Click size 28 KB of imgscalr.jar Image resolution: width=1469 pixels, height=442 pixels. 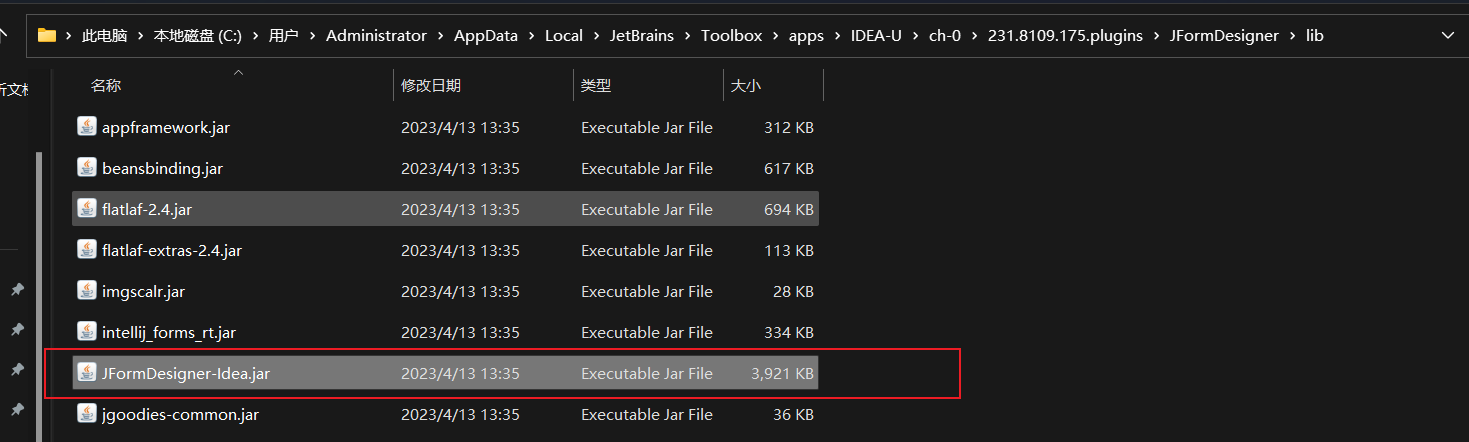[793, 292]
